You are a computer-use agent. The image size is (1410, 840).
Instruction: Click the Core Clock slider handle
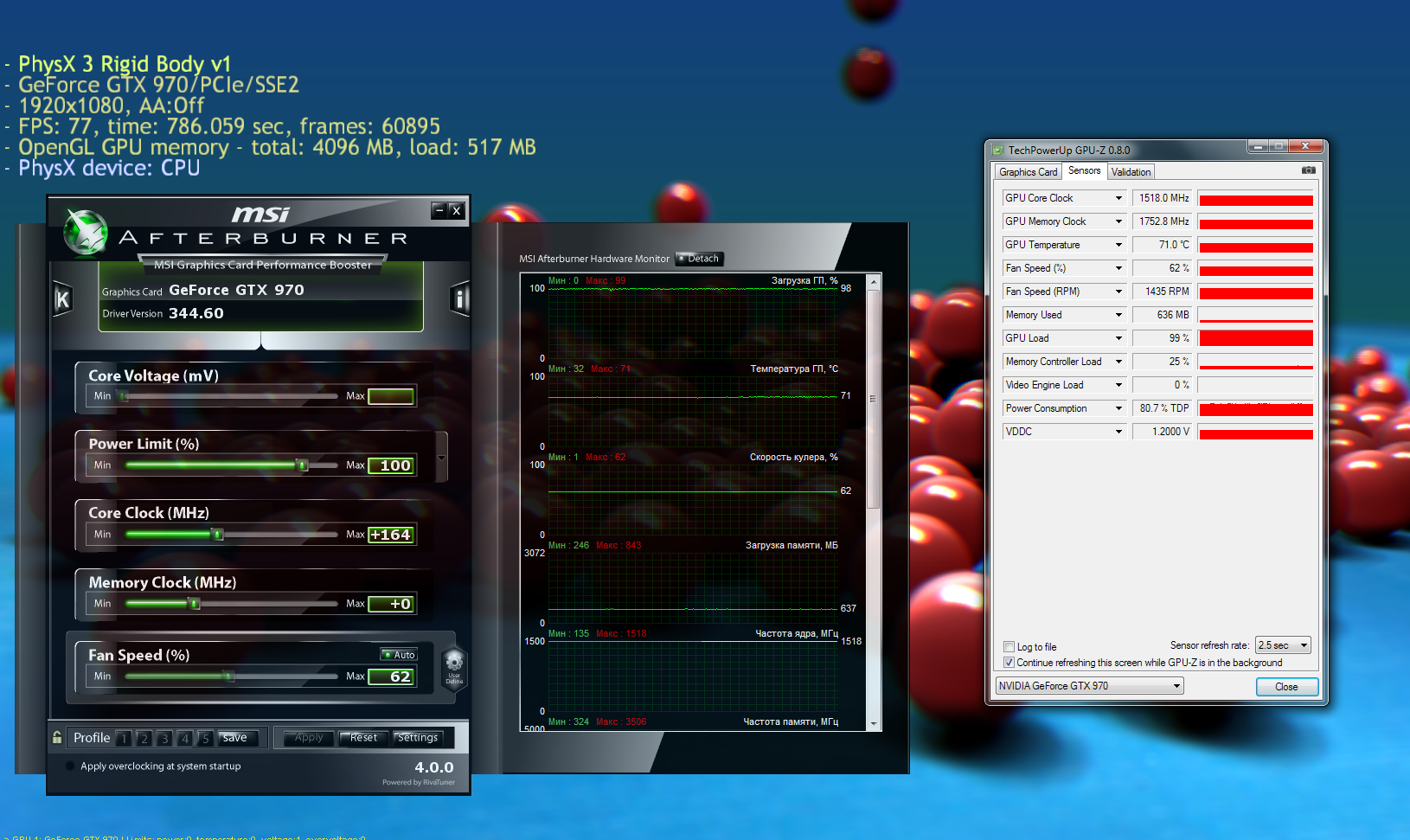(218, 535)
